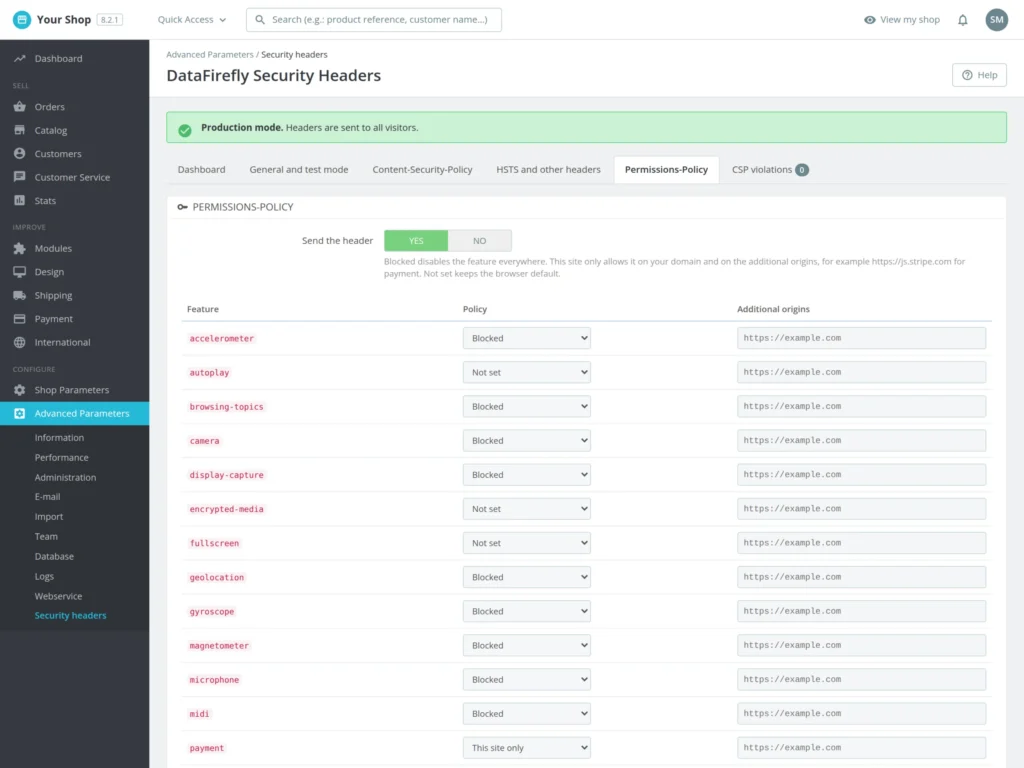Click Advanced Parameters breadcrumb link
Image resolution: width=1024 pixels, height=768 pixels.
click(x=210, y=55)
